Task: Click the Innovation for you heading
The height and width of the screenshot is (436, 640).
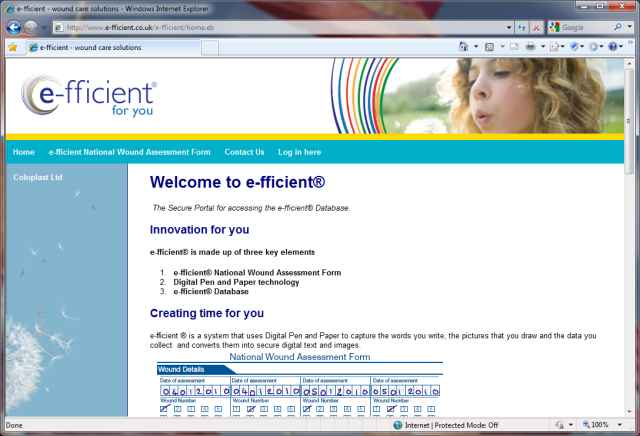Action: [199, 230]
